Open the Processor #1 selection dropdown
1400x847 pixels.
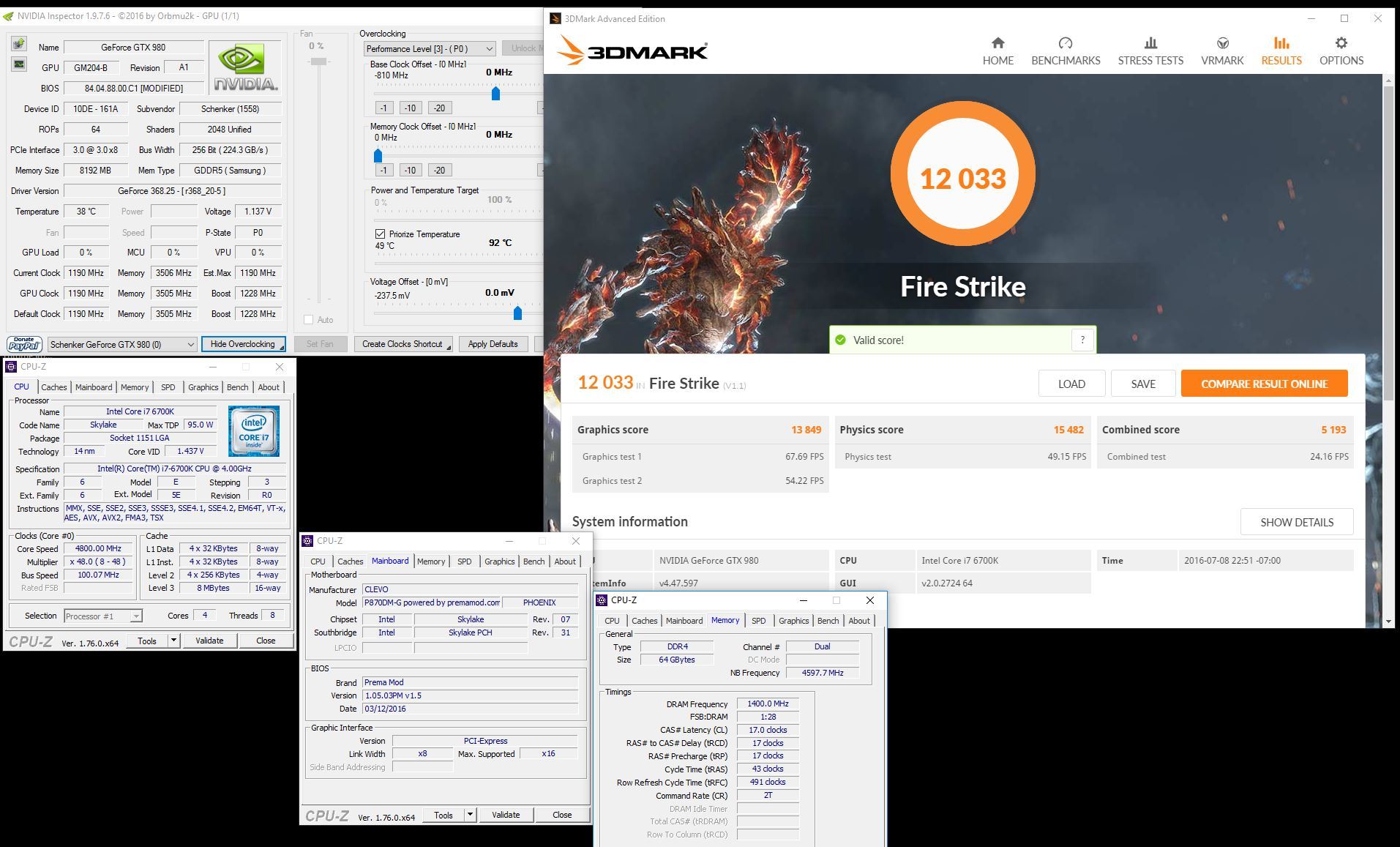click(x=103, y=616)
